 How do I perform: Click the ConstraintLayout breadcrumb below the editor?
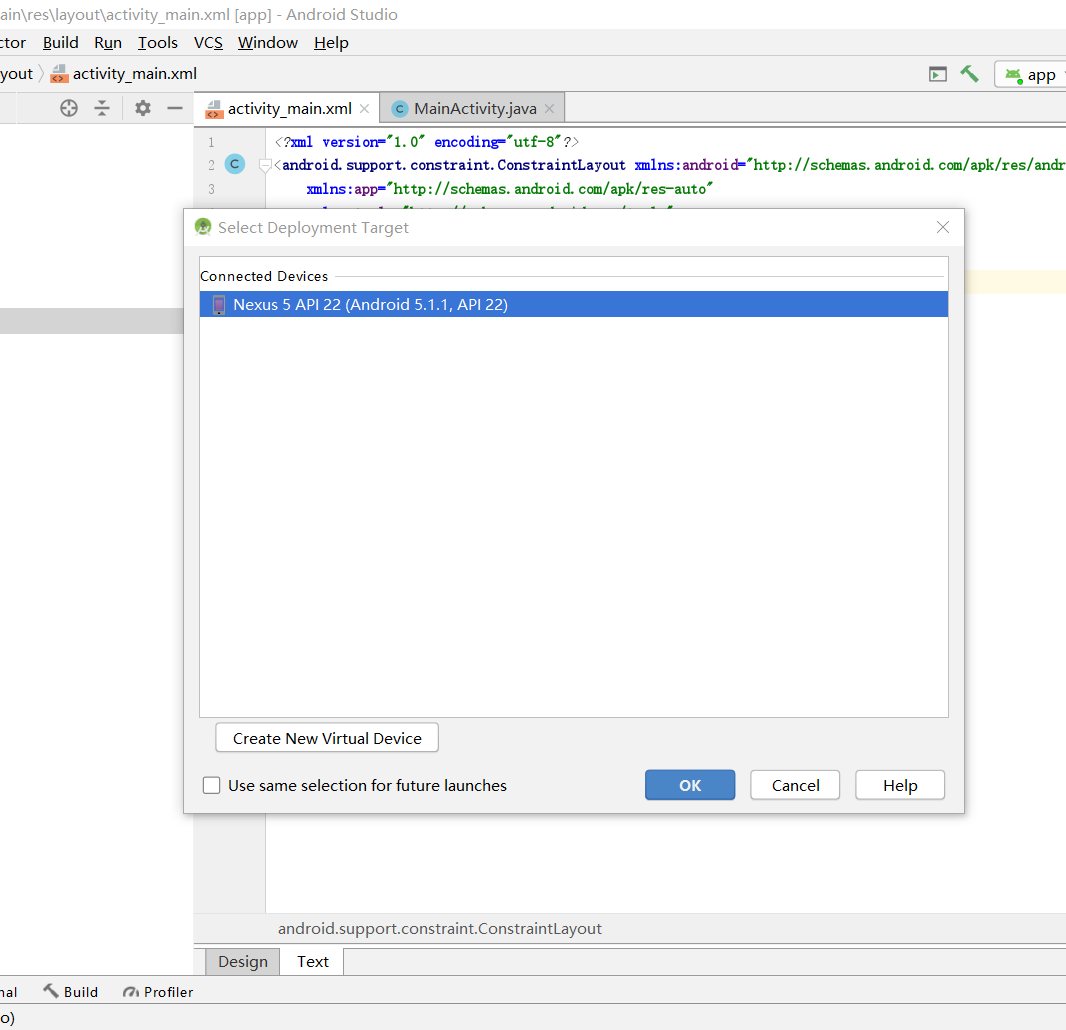point(440,929)
